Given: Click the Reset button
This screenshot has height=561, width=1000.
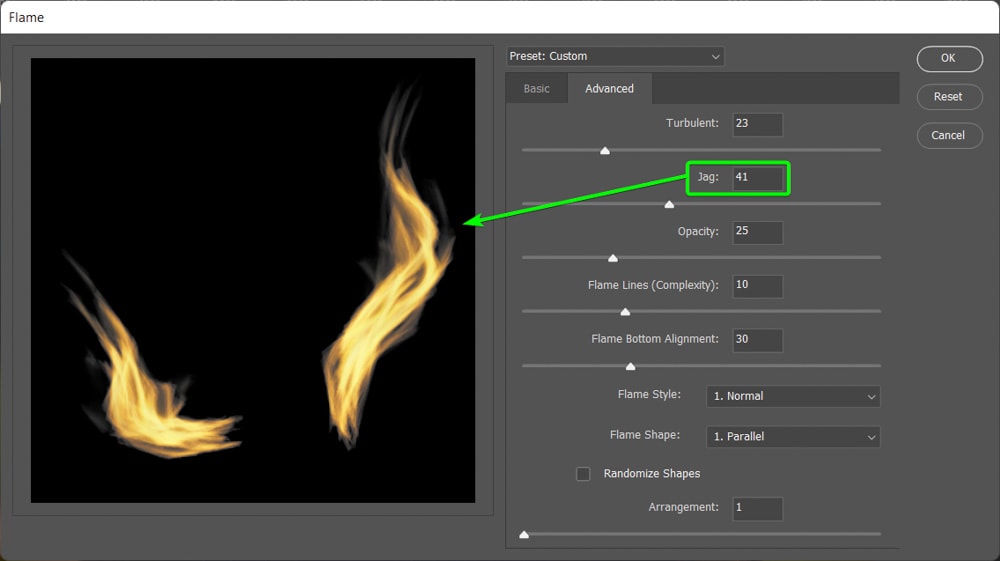Looking at the screenshot, I should point(949,97).
